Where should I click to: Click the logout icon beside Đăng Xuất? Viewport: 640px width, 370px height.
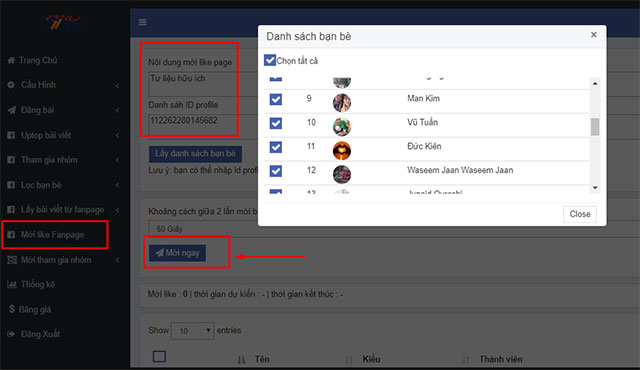tap(11, 334)
